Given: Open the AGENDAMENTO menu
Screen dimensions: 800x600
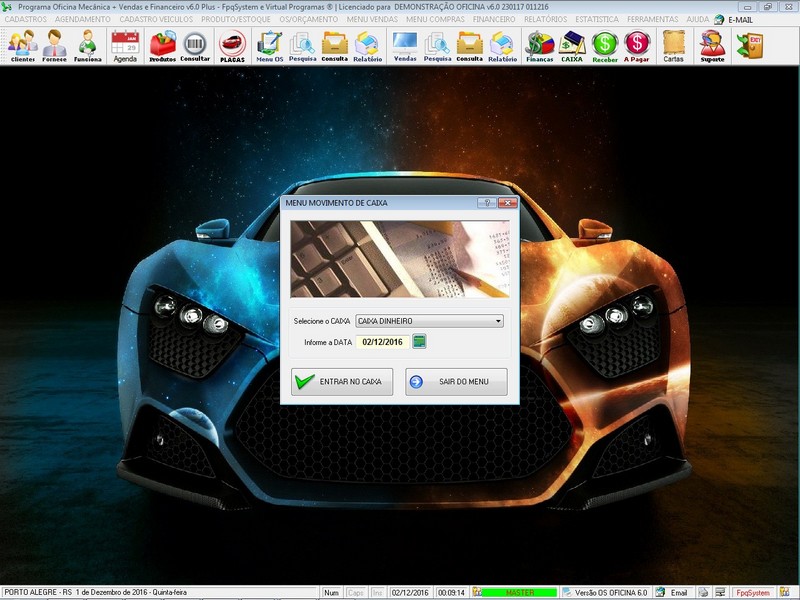Looking at the screenshot, I should point(83,19).
